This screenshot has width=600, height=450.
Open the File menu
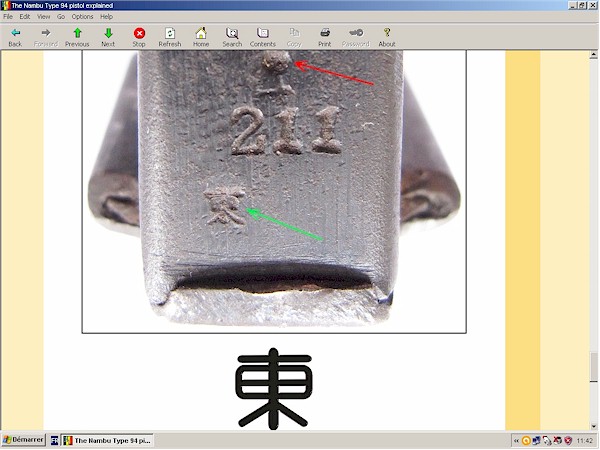(x=8, y=16)
